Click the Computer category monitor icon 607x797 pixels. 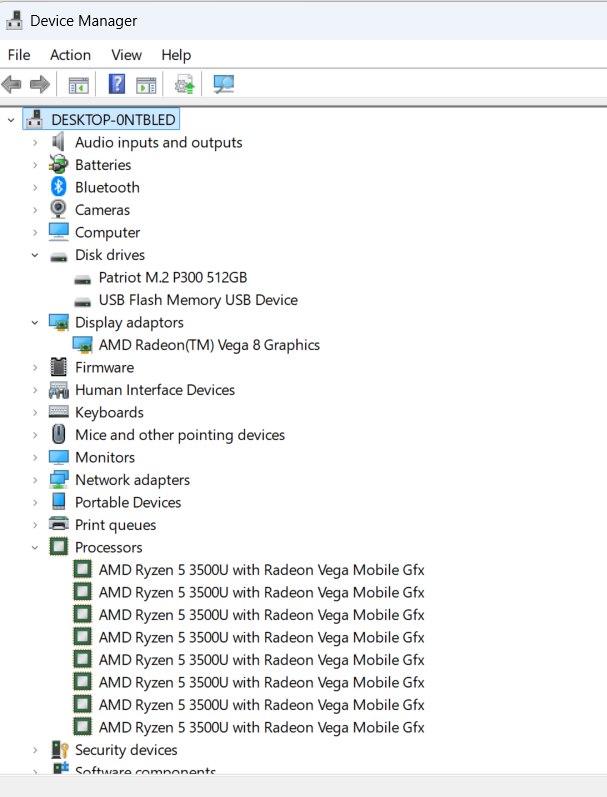click(x=58, y=232)
